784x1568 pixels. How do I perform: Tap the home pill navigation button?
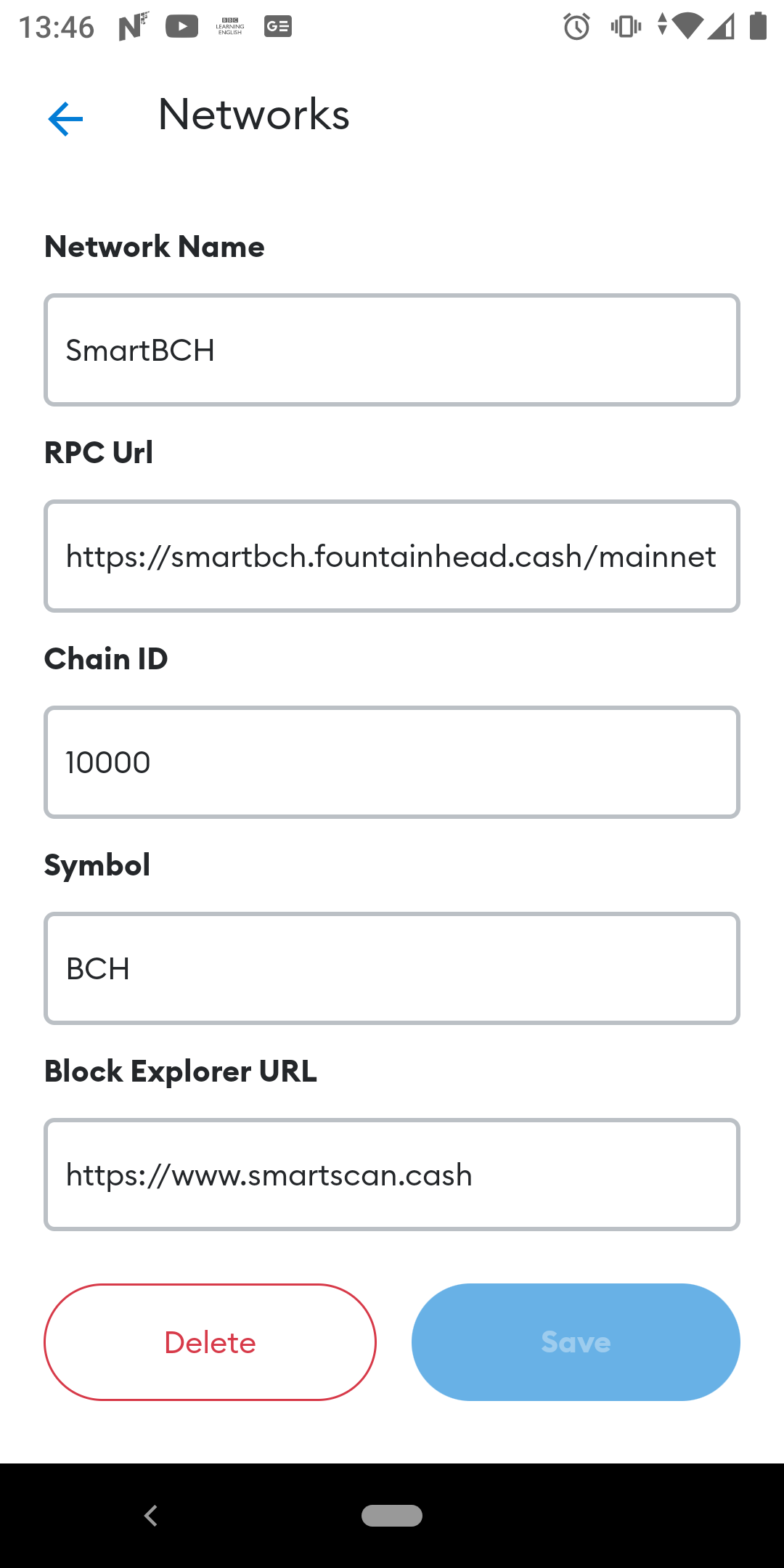(x=392, y=1516)
